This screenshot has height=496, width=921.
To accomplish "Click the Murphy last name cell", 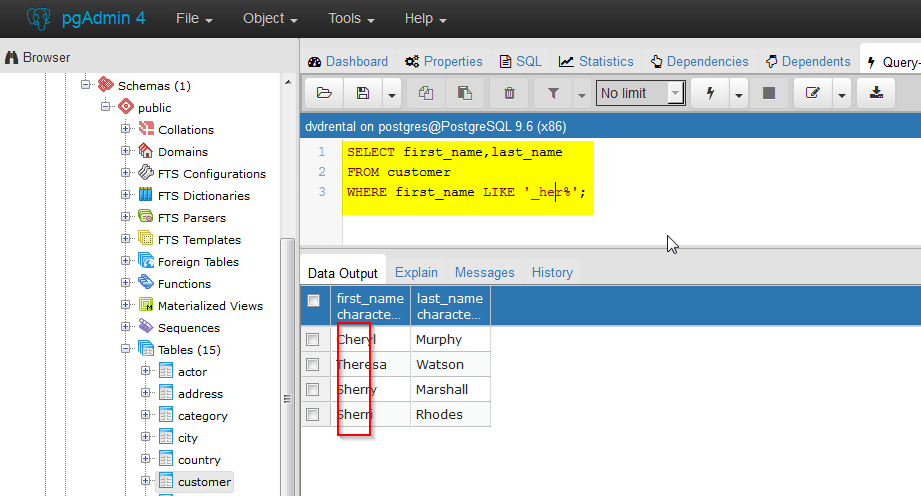I will click(451, 340).
